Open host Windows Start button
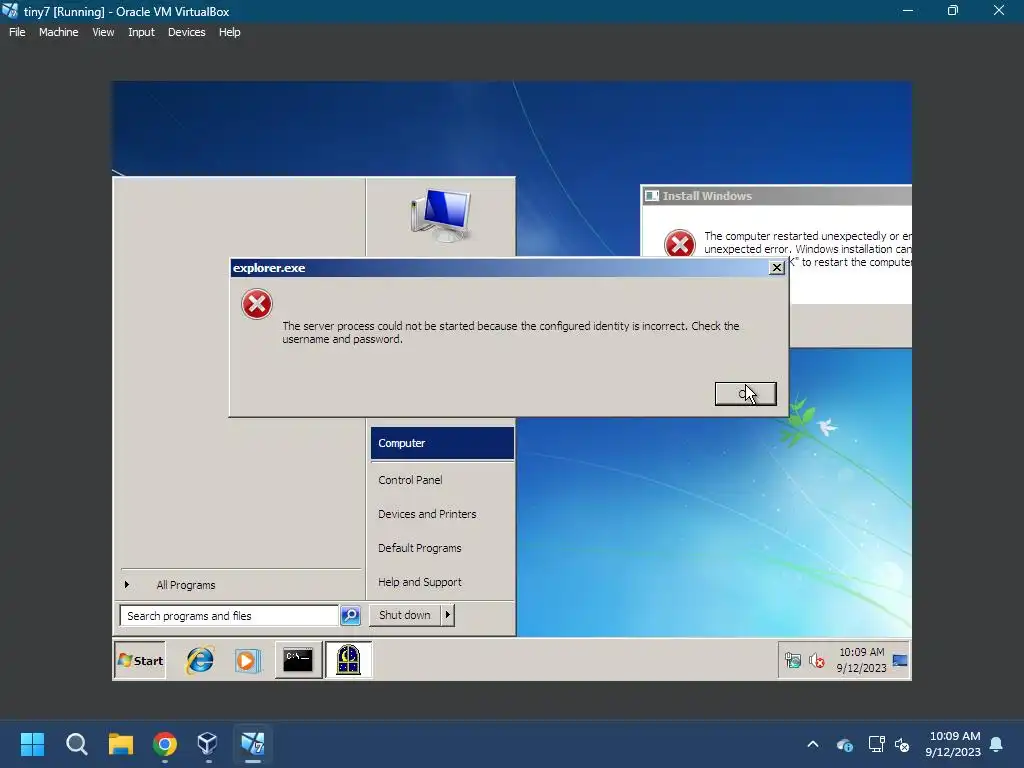This screenshot has width=1024, height=768. (x=32, y=744)
